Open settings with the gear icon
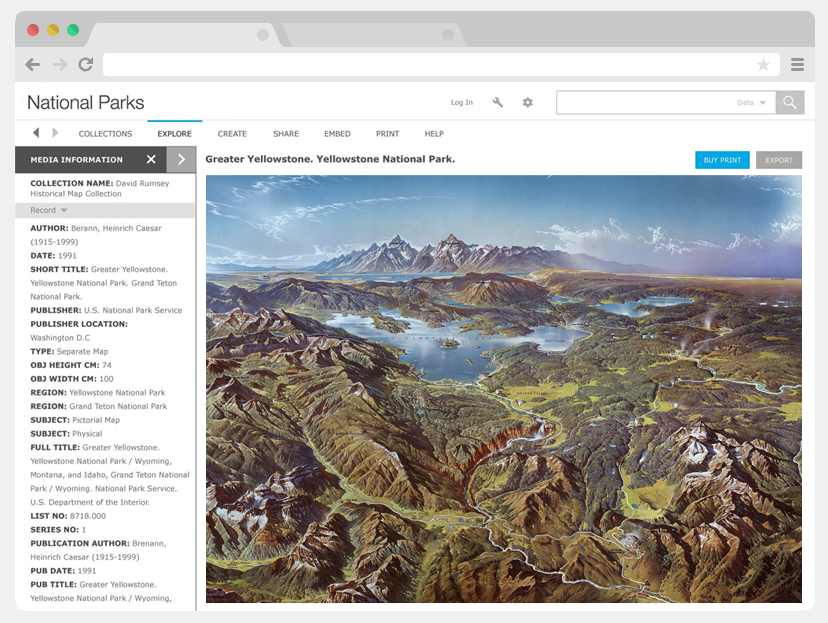 528,102
